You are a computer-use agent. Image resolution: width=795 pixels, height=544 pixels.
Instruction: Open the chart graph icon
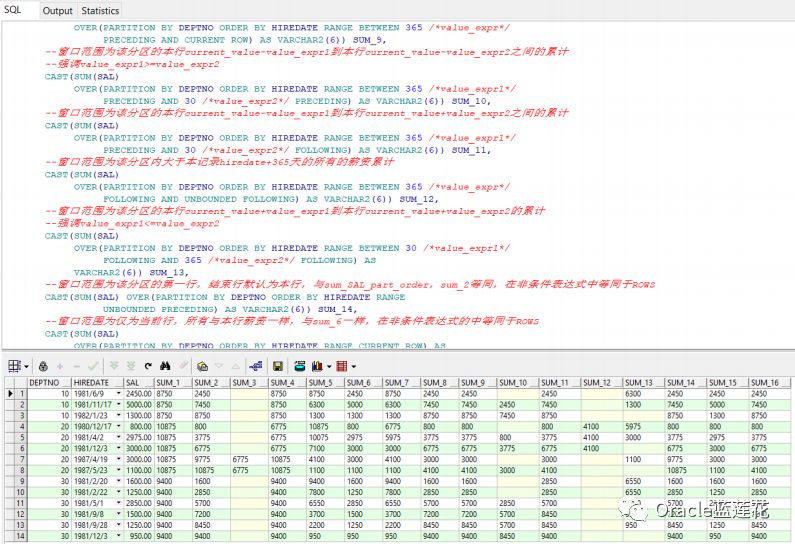click(317, 366)
